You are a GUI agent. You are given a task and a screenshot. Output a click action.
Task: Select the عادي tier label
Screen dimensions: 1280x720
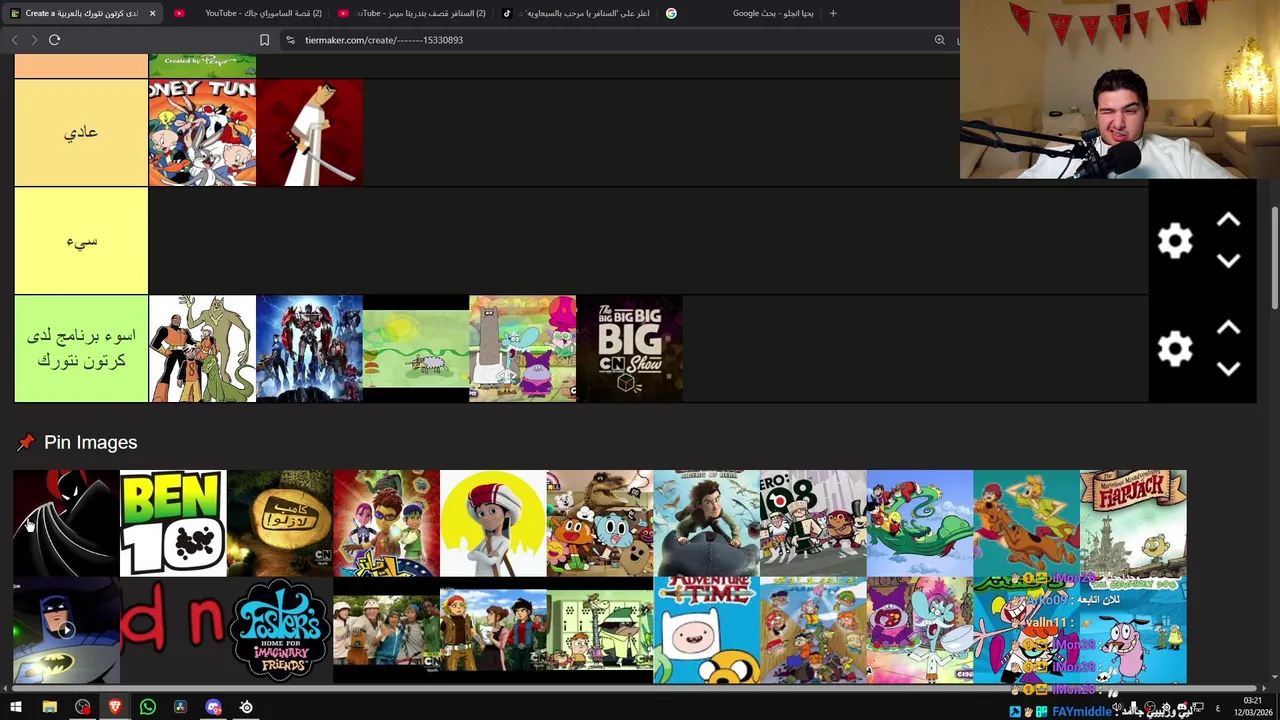81,132
